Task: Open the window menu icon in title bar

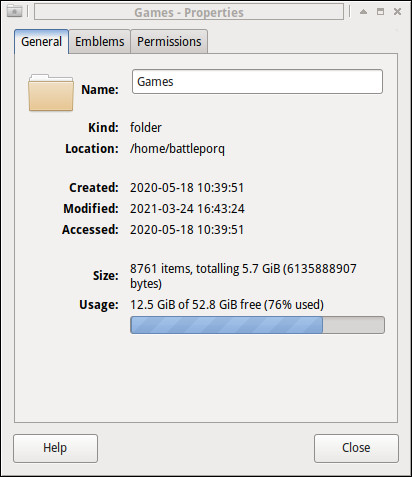Action: pos(14,12)
